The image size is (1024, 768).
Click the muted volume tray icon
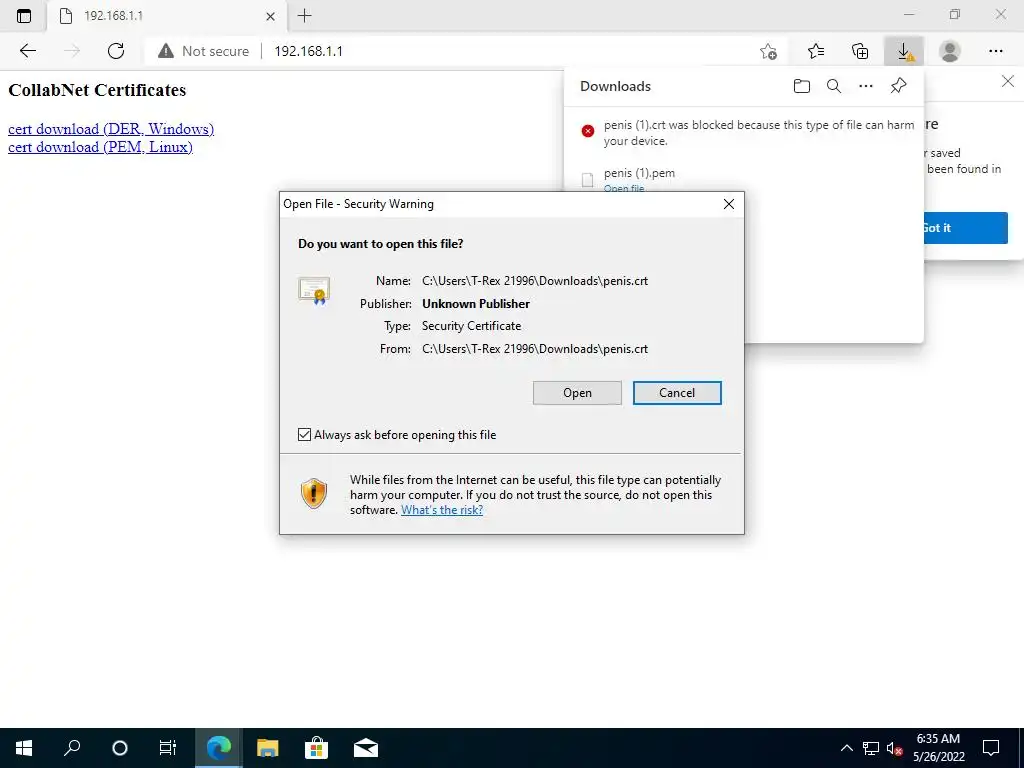(895, 748)
